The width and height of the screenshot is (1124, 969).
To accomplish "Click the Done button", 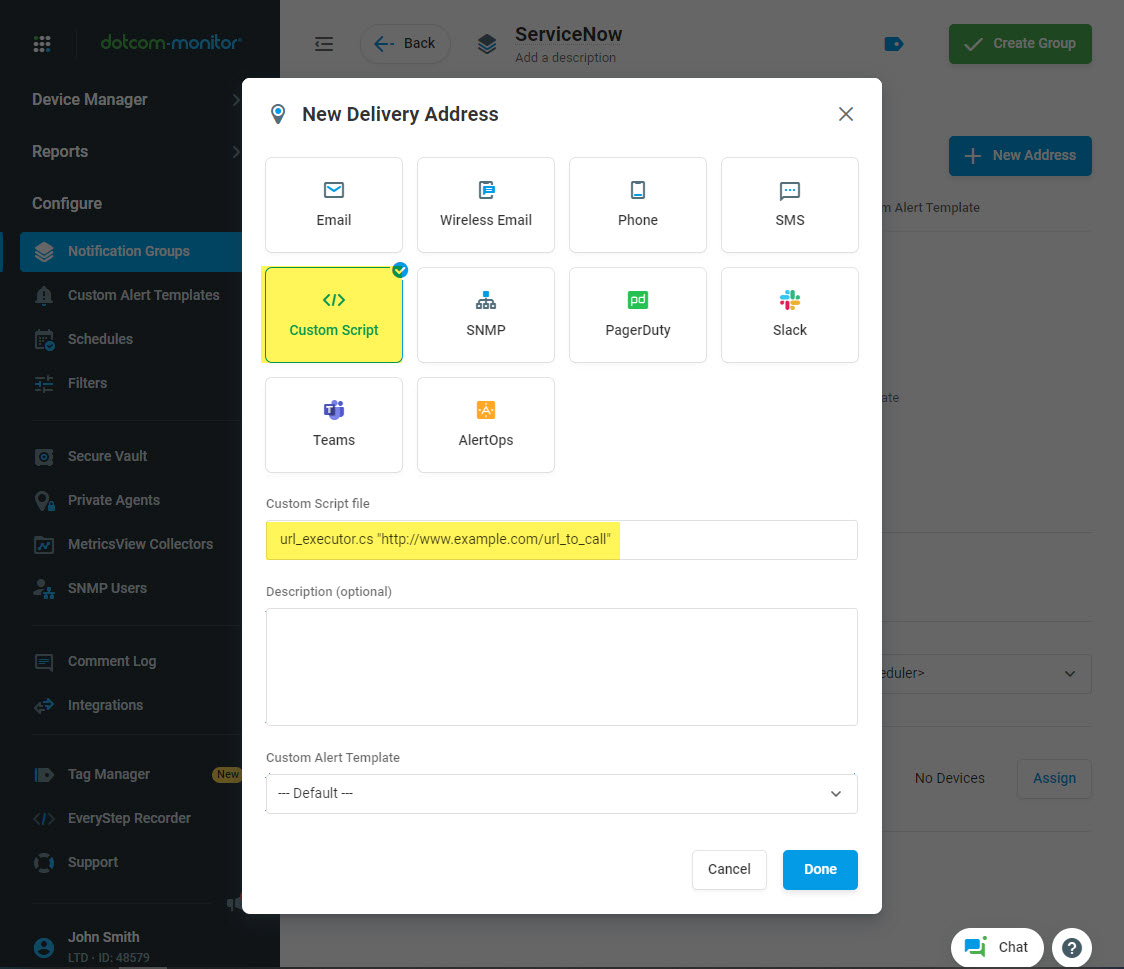I will [x=820, y=870].
